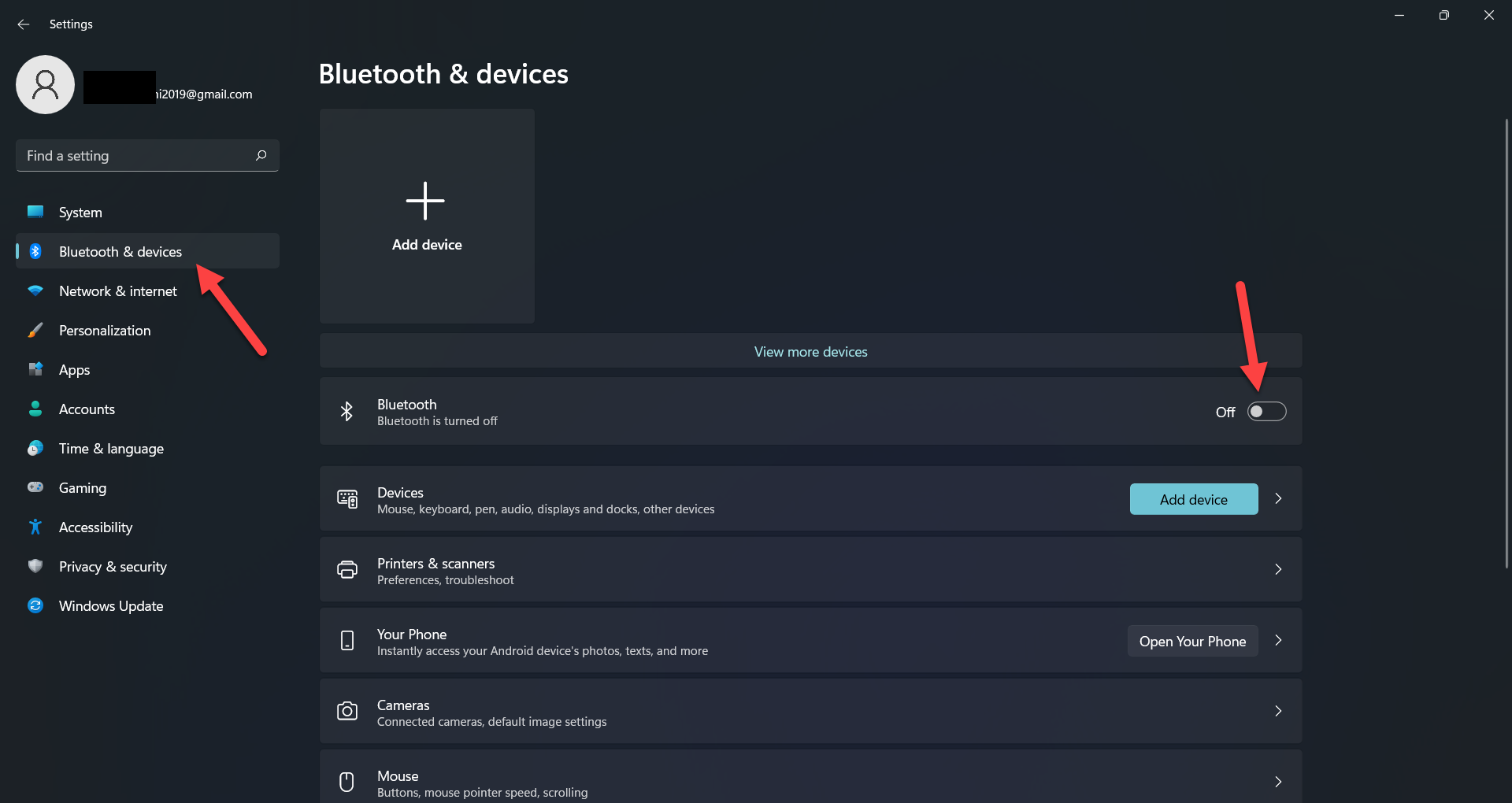Click the user profile avatar

[x=46, y=85]
